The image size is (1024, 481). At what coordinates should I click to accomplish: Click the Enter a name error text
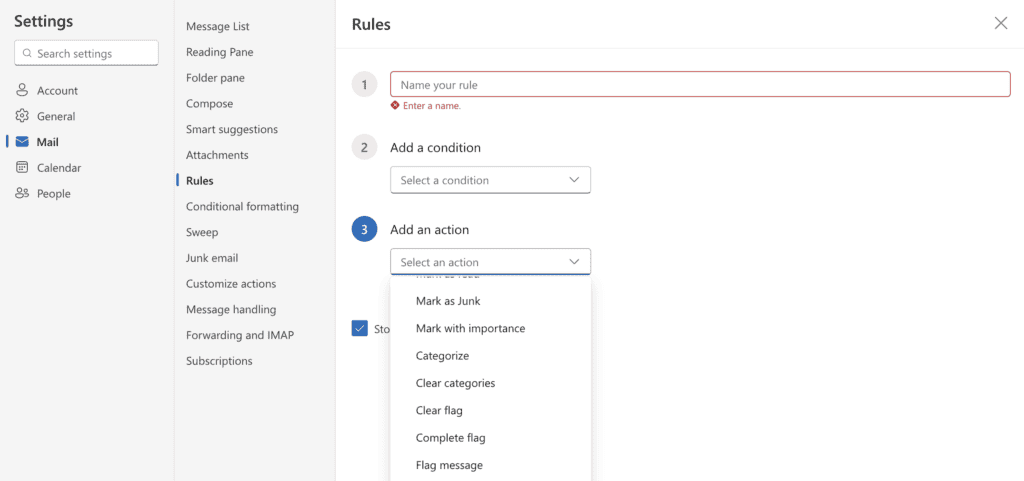pos(432,106)
